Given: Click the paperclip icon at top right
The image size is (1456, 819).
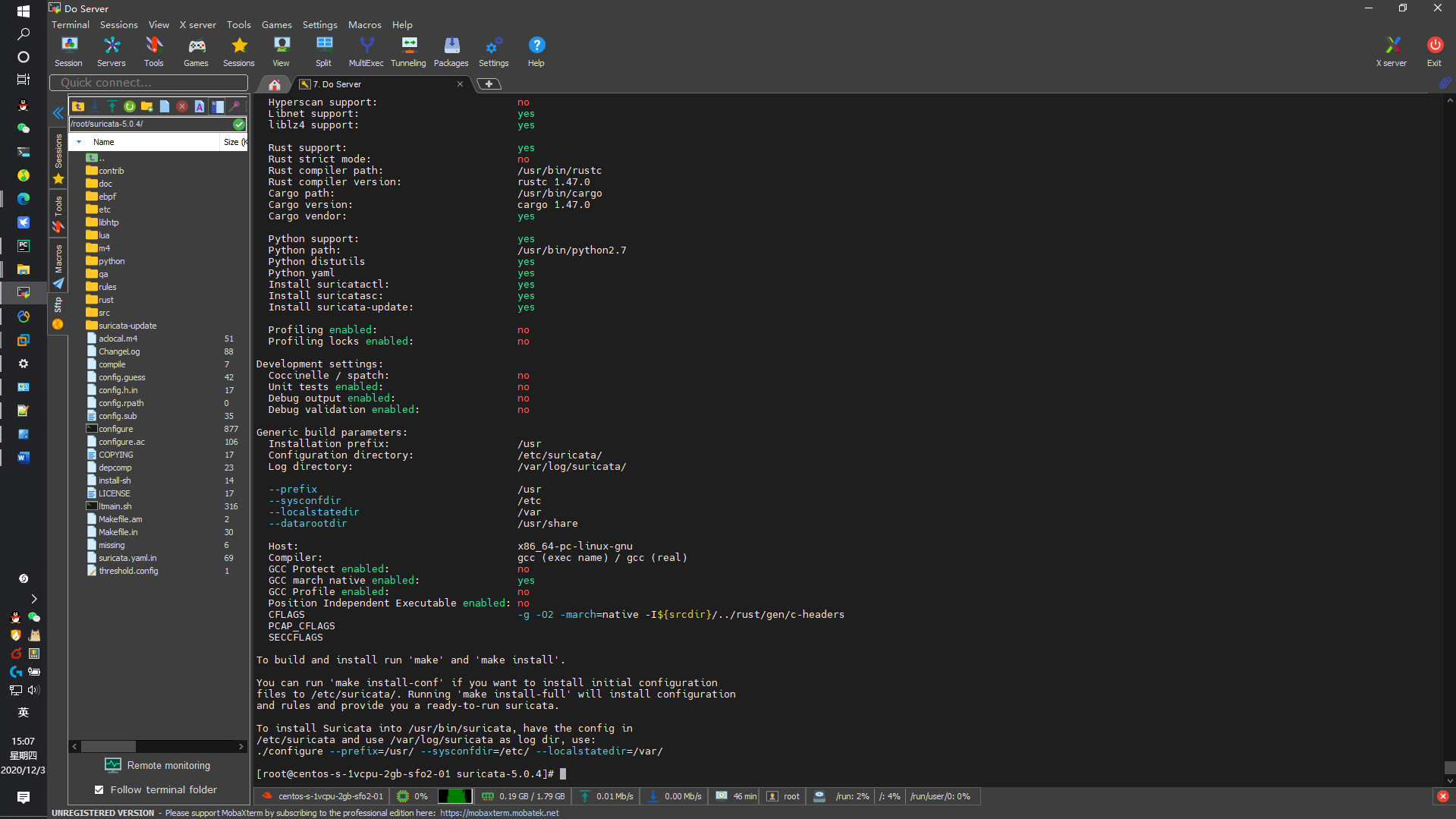Looking at the screenshot, I should tap(1445, 82).
